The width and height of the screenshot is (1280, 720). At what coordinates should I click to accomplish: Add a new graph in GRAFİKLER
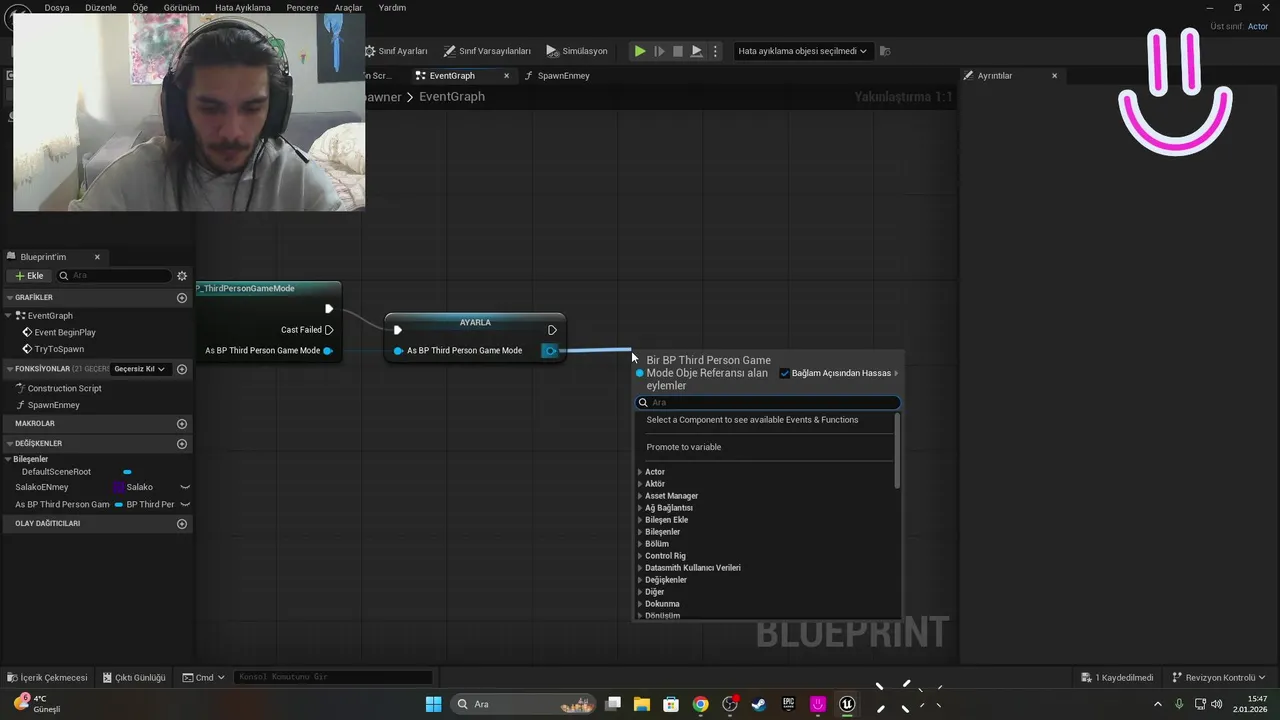[x=182, y=298]
